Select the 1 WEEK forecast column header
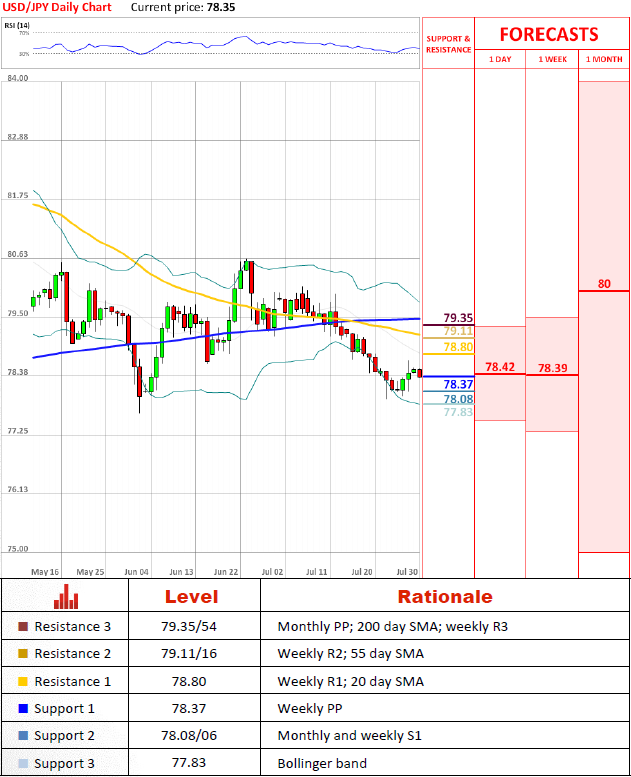 pos(552,59)
